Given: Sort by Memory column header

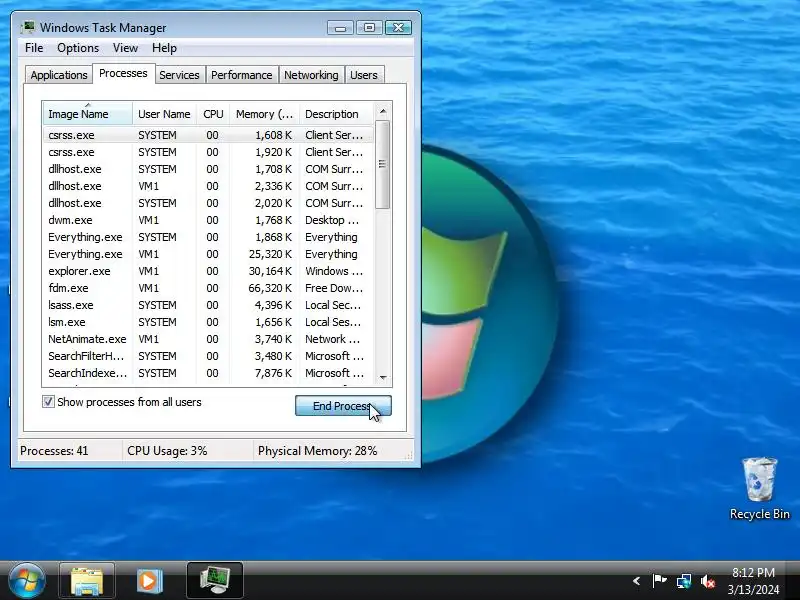Looking at the screenshot, I should [x=264, y=114].
